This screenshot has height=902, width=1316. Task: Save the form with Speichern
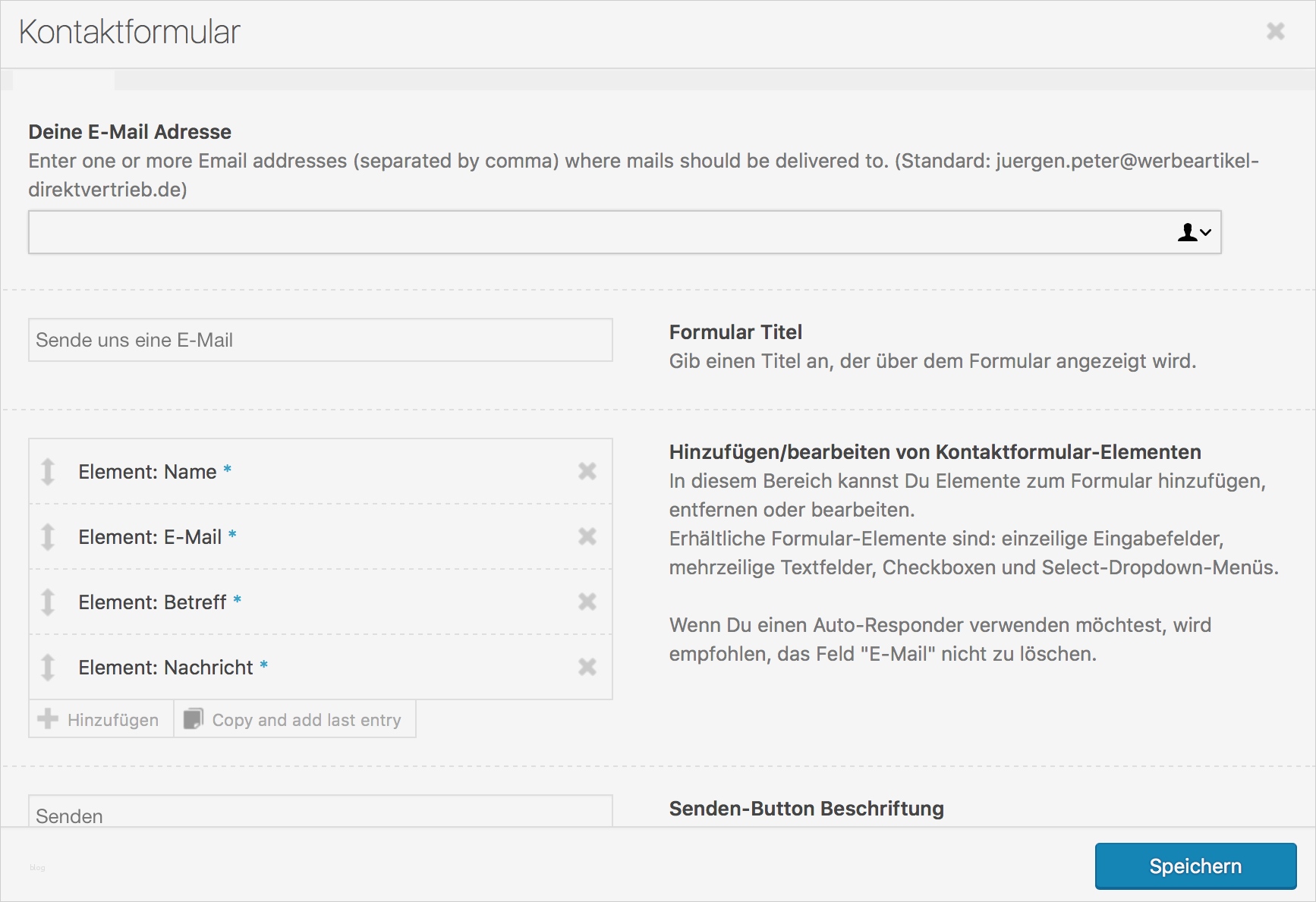point(1195,866)
